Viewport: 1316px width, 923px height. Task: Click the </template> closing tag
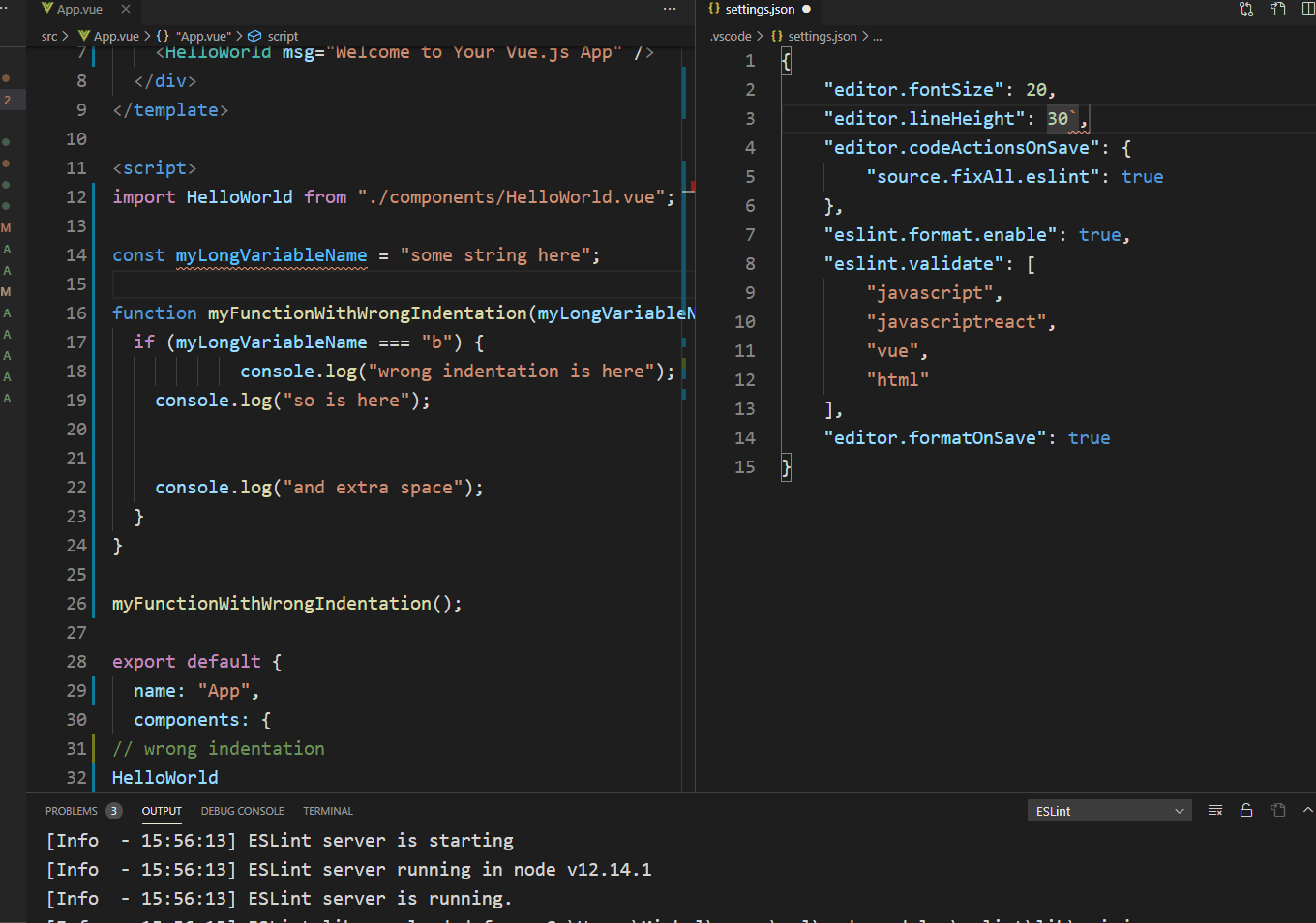170,110
